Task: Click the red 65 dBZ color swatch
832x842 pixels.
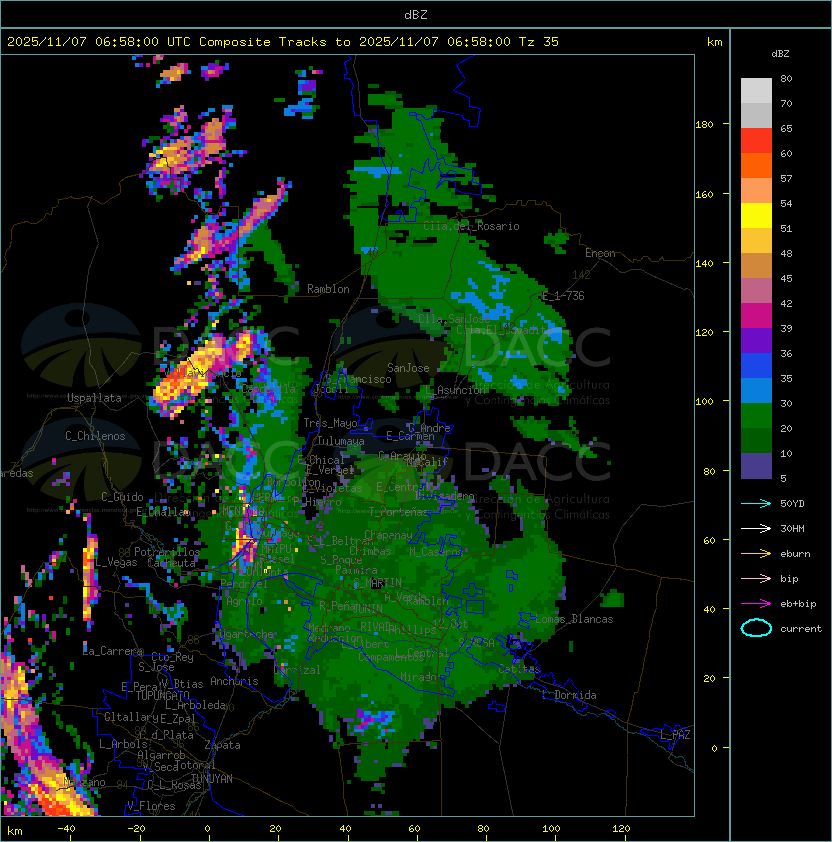Action: (x=756, y=141)
